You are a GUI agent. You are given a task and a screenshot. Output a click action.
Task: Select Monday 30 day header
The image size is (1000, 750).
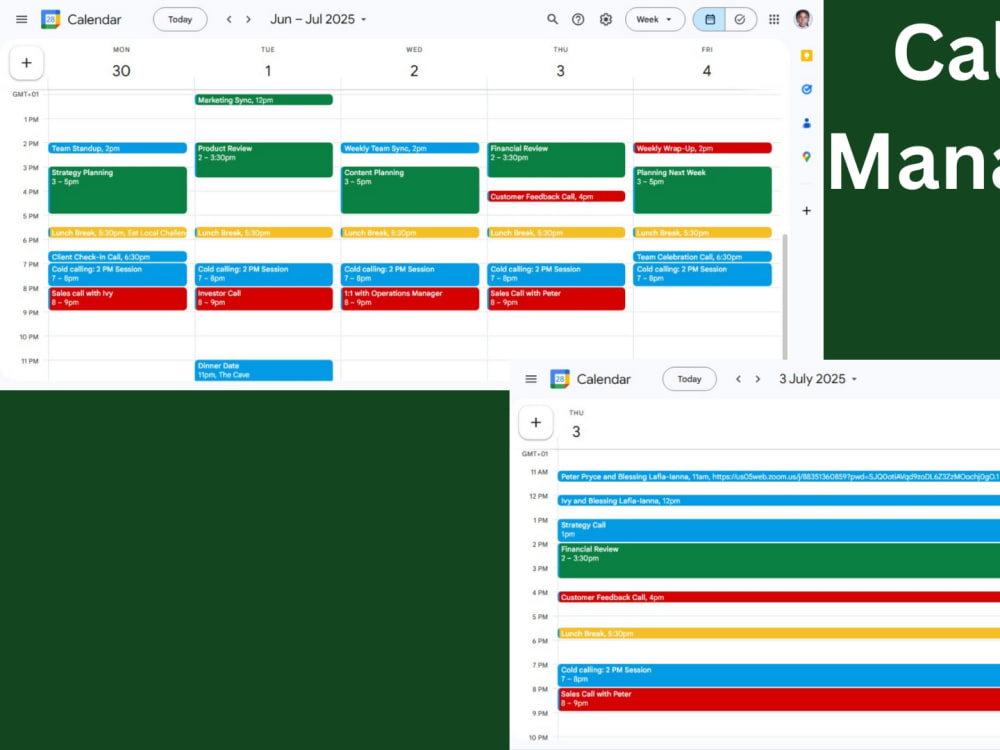point(121,64)
